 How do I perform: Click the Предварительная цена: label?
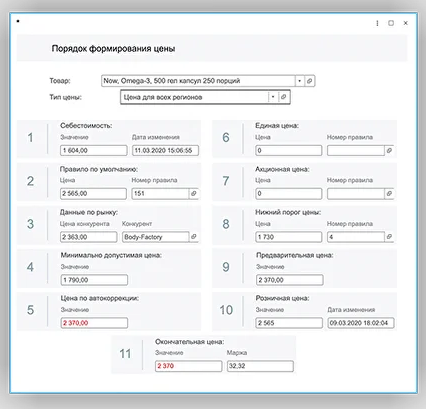point(295,255)
